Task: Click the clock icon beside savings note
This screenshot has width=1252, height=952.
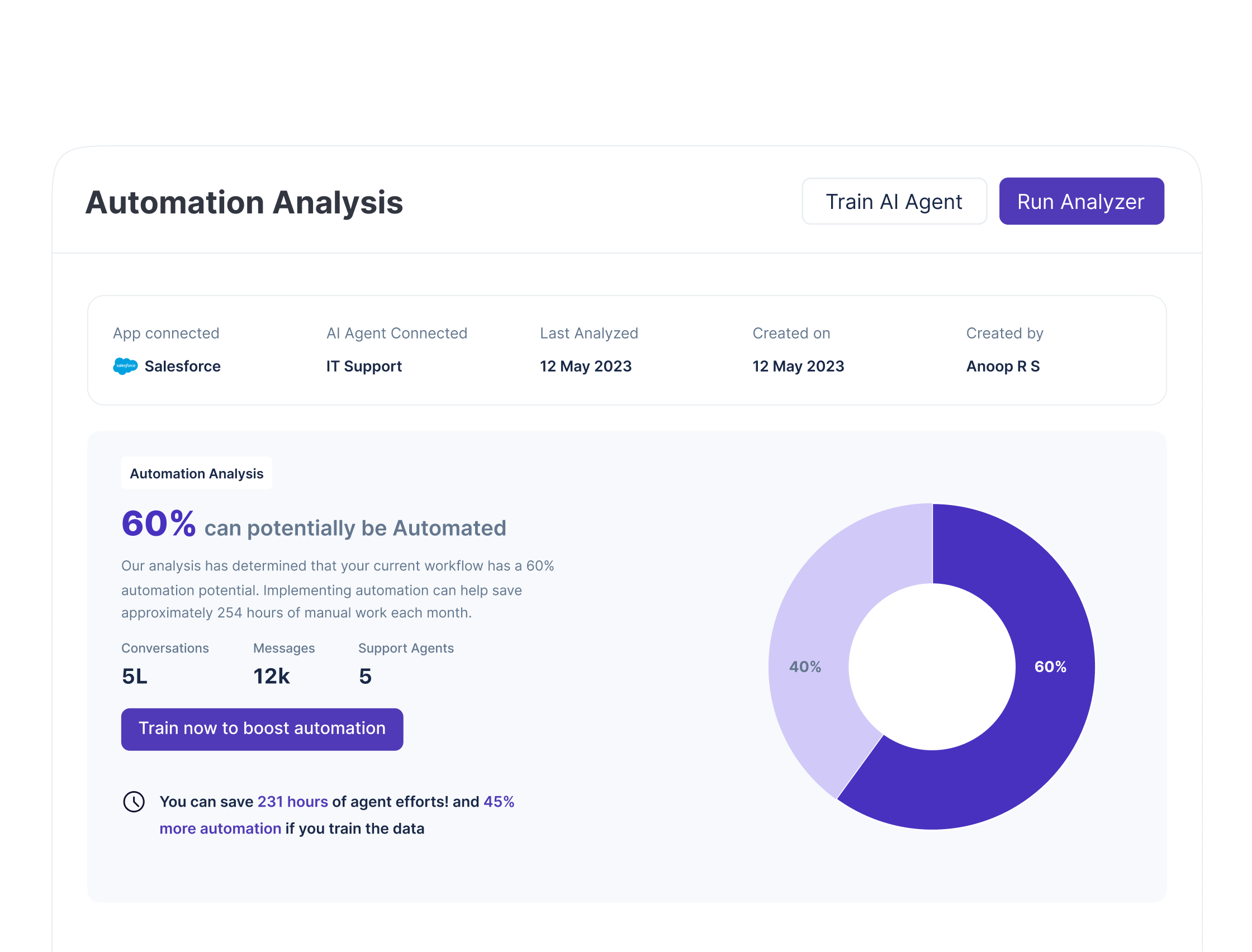Action: point(134,802)
